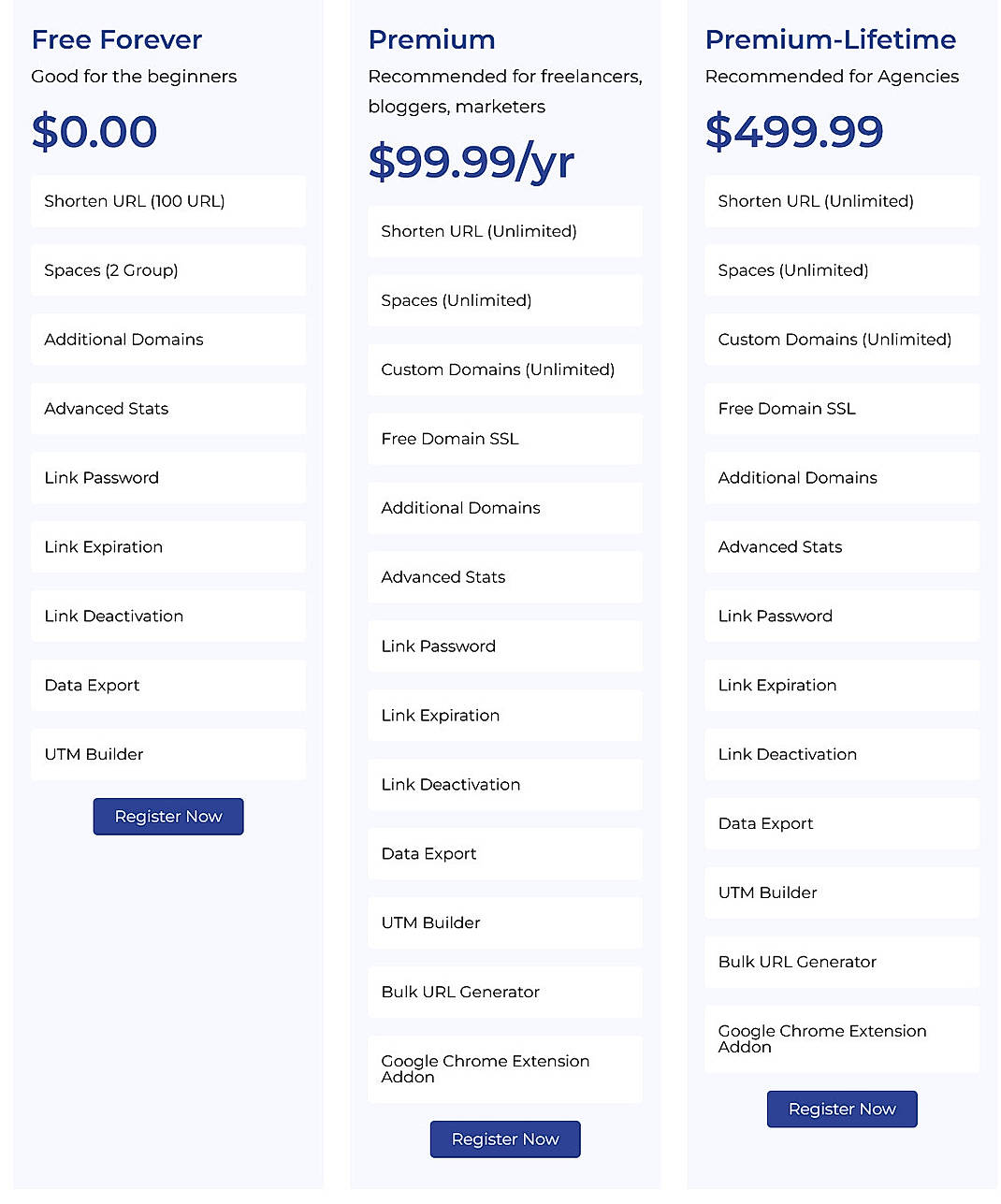This screenshot has width=1001, height=1204.
Task: Click the $99.99/yr price label
Action: (x=471, y=161)
